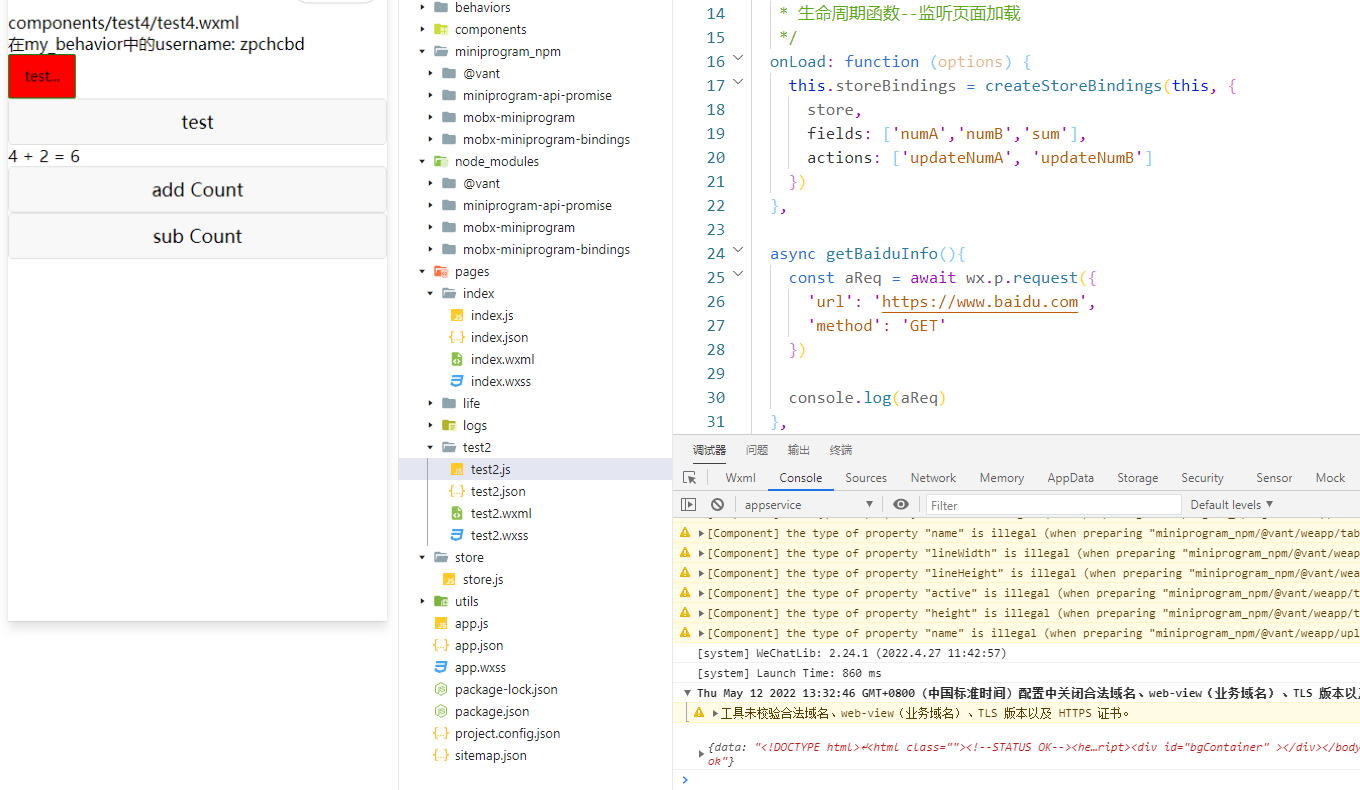This screenshot has width=1360, height=790.
Task: Switch to the Sources tab
Action: (866, 478)
